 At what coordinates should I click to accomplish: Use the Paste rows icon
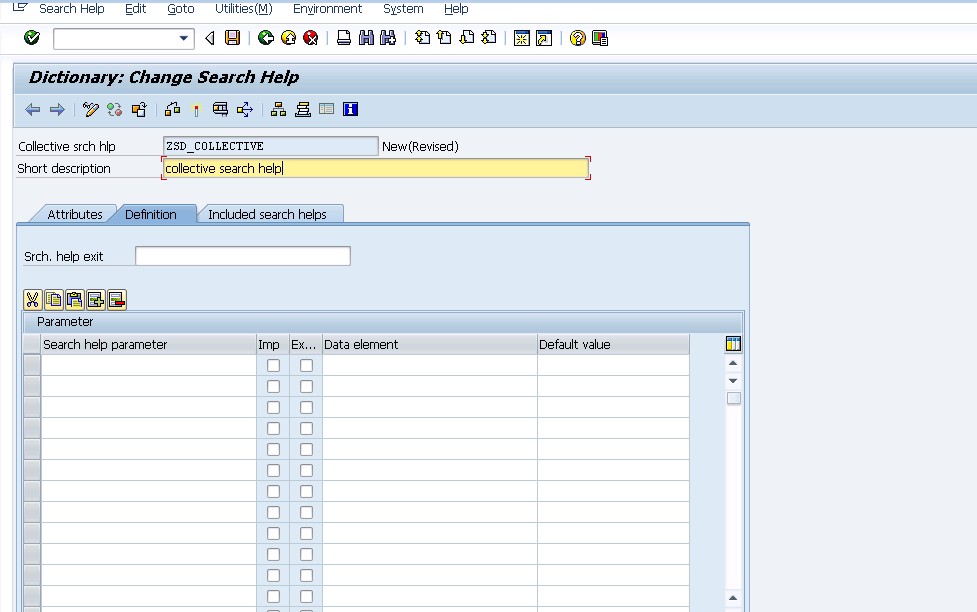pos(74,299)
